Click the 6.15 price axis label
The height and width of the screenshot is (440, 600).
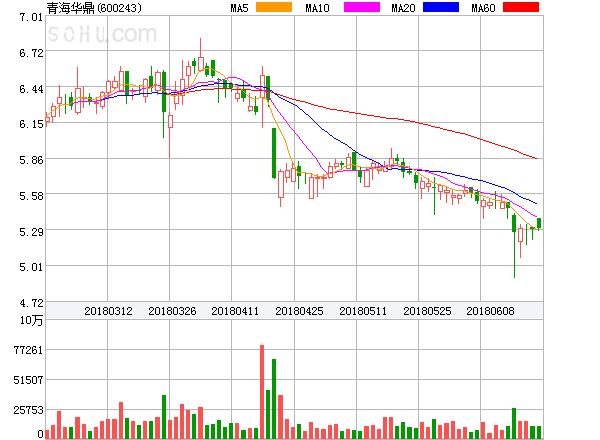click(31, 124)
